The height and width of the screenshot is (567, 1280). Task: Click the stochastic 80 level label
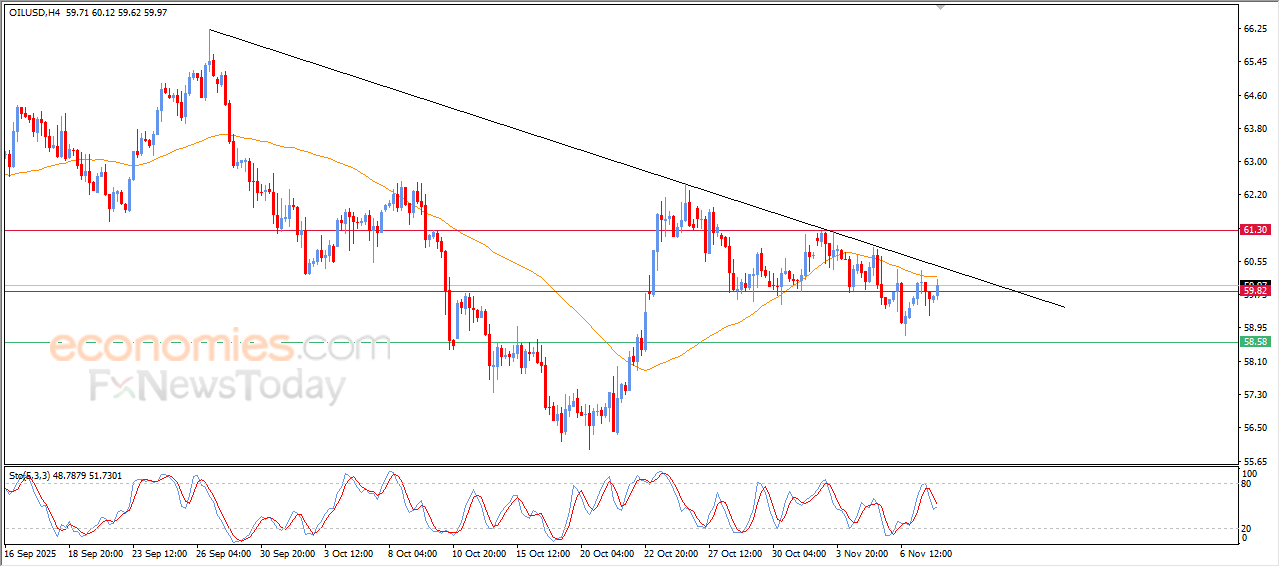point(1247,484)
